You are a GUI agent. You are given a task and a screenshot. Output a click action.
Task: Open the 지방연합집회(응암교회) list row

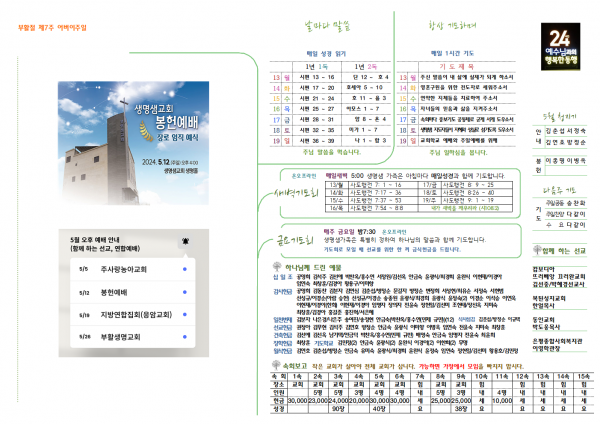click(133, 315)
